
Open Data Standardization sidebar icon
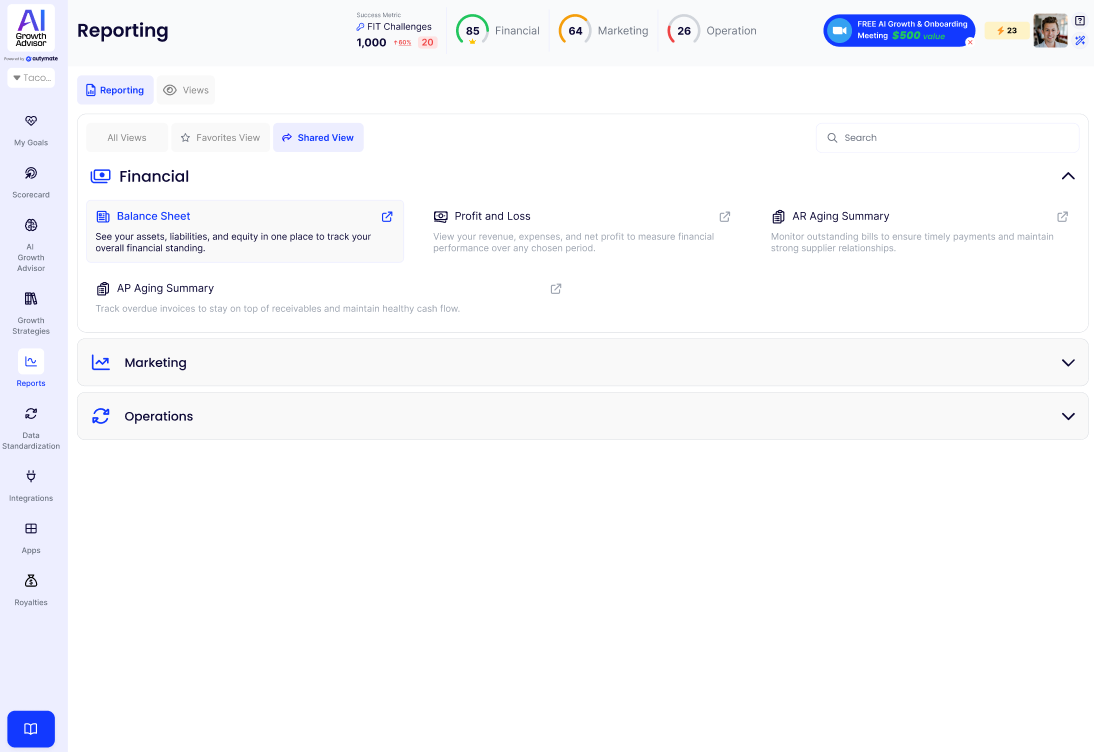pyautogui.click(x=31, y=414)
